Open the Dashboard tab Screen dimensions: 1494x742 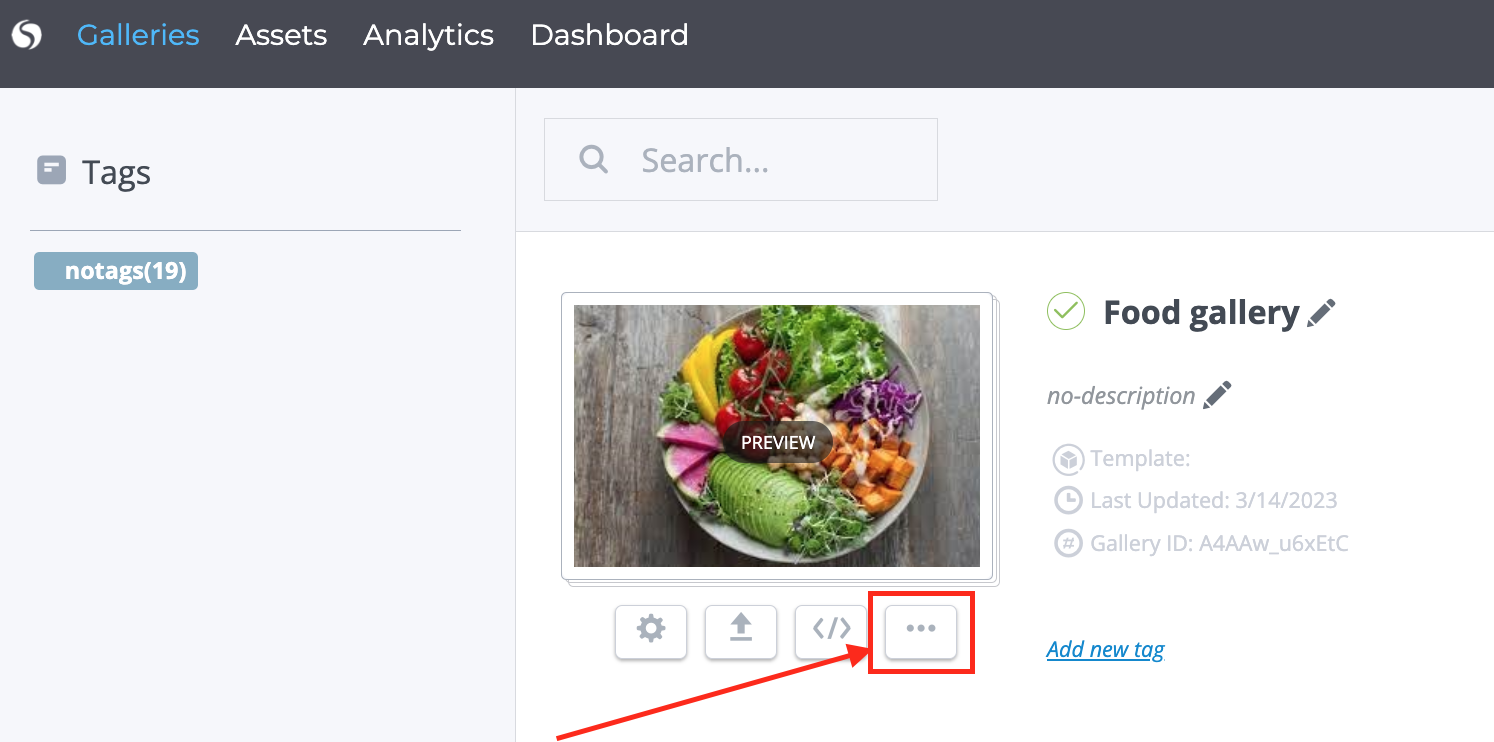click(x=609, y=35)
